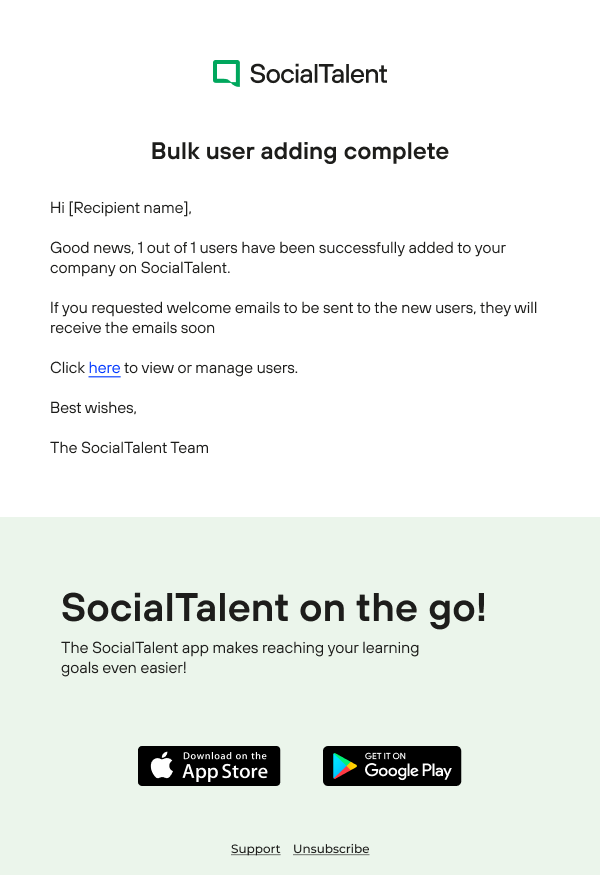
Task: Select the "Bulk user adding complete" heading
Action: pyautogui.click(x=300, y=151)
